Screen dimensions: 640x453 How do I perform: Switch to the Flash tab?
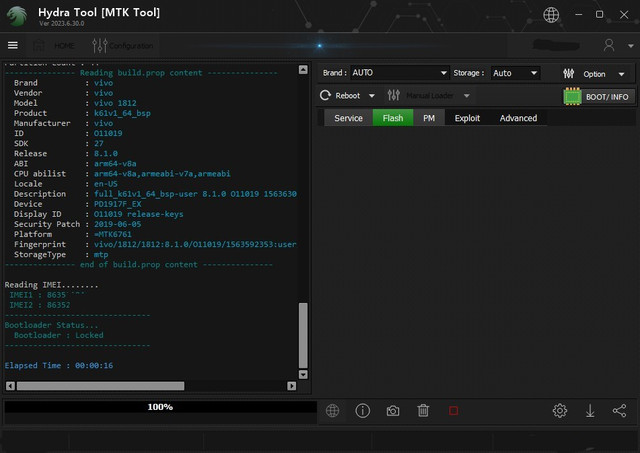click(393, 118)
